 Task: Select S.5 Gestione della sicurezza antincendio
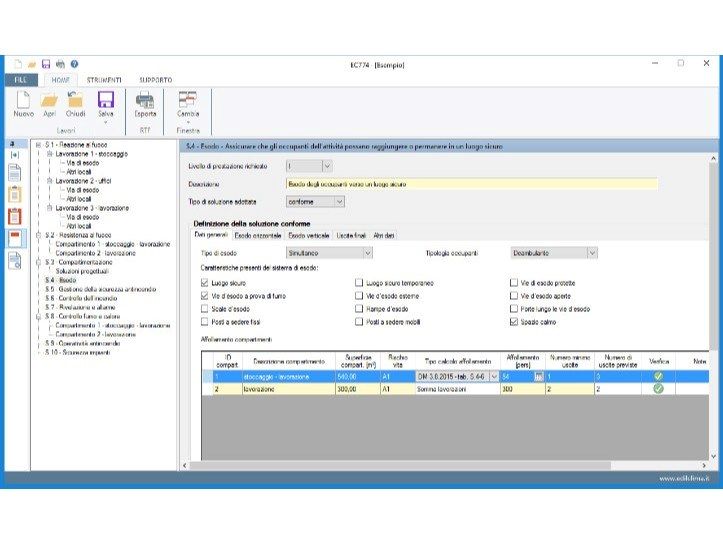tap(101, 289)
